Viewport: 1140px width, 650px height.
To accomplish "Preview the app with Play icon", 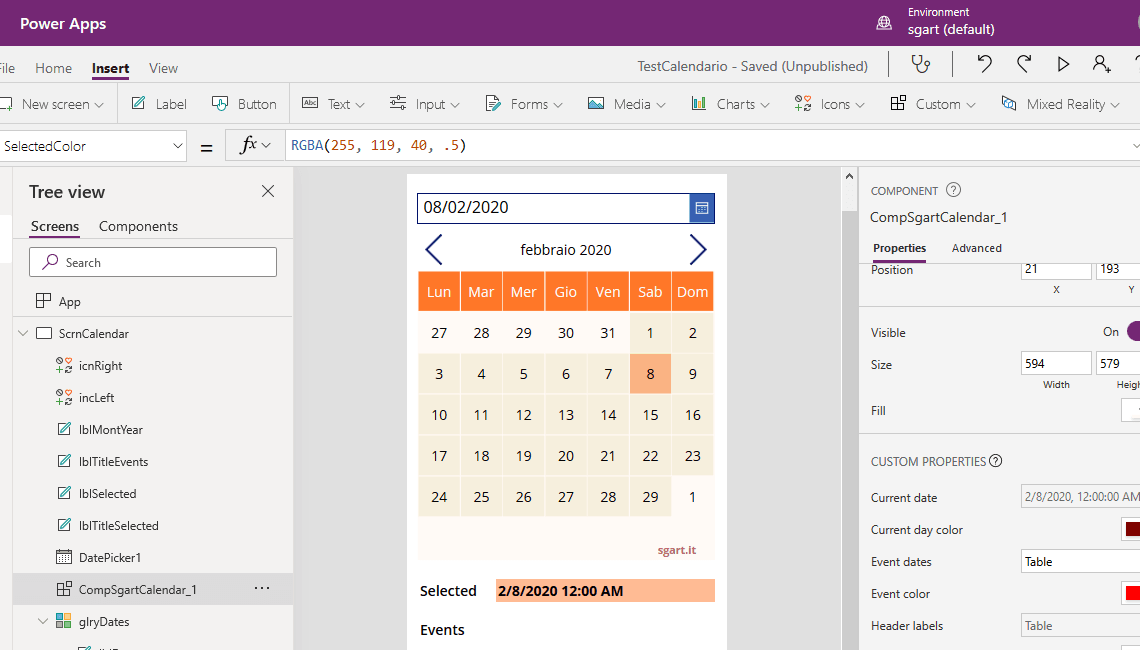I will (1063, 65).
